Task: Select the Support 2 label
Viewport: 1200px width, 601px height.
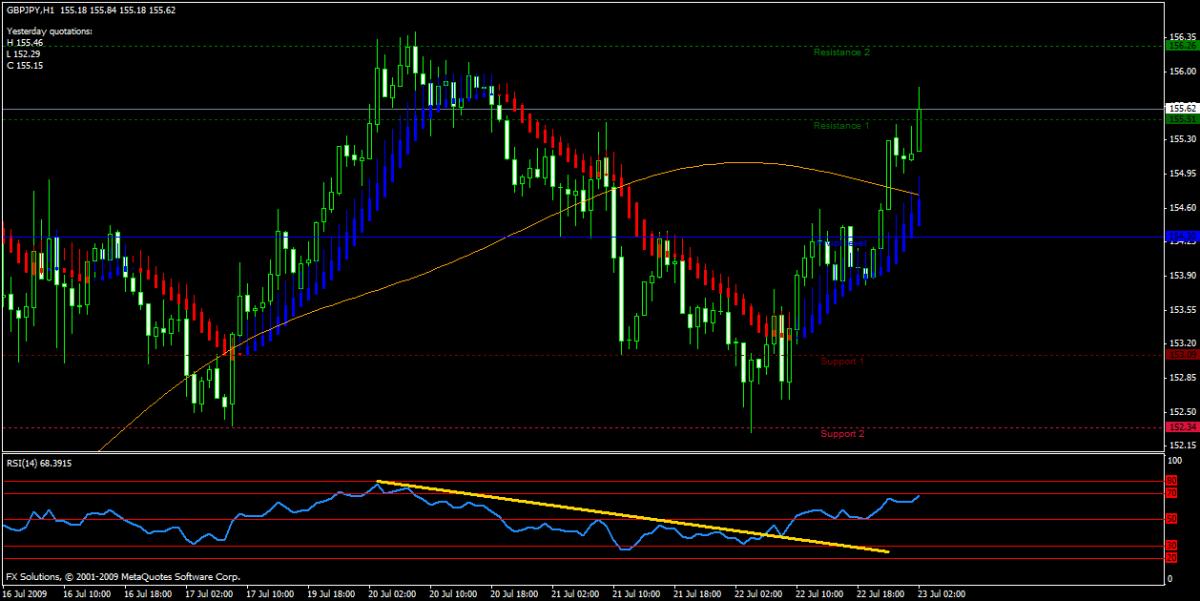Action: pos(842,434)
